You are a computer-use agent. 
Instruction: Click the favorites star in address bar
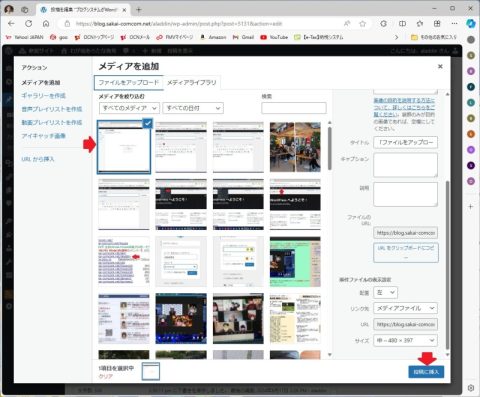(363, 24)
